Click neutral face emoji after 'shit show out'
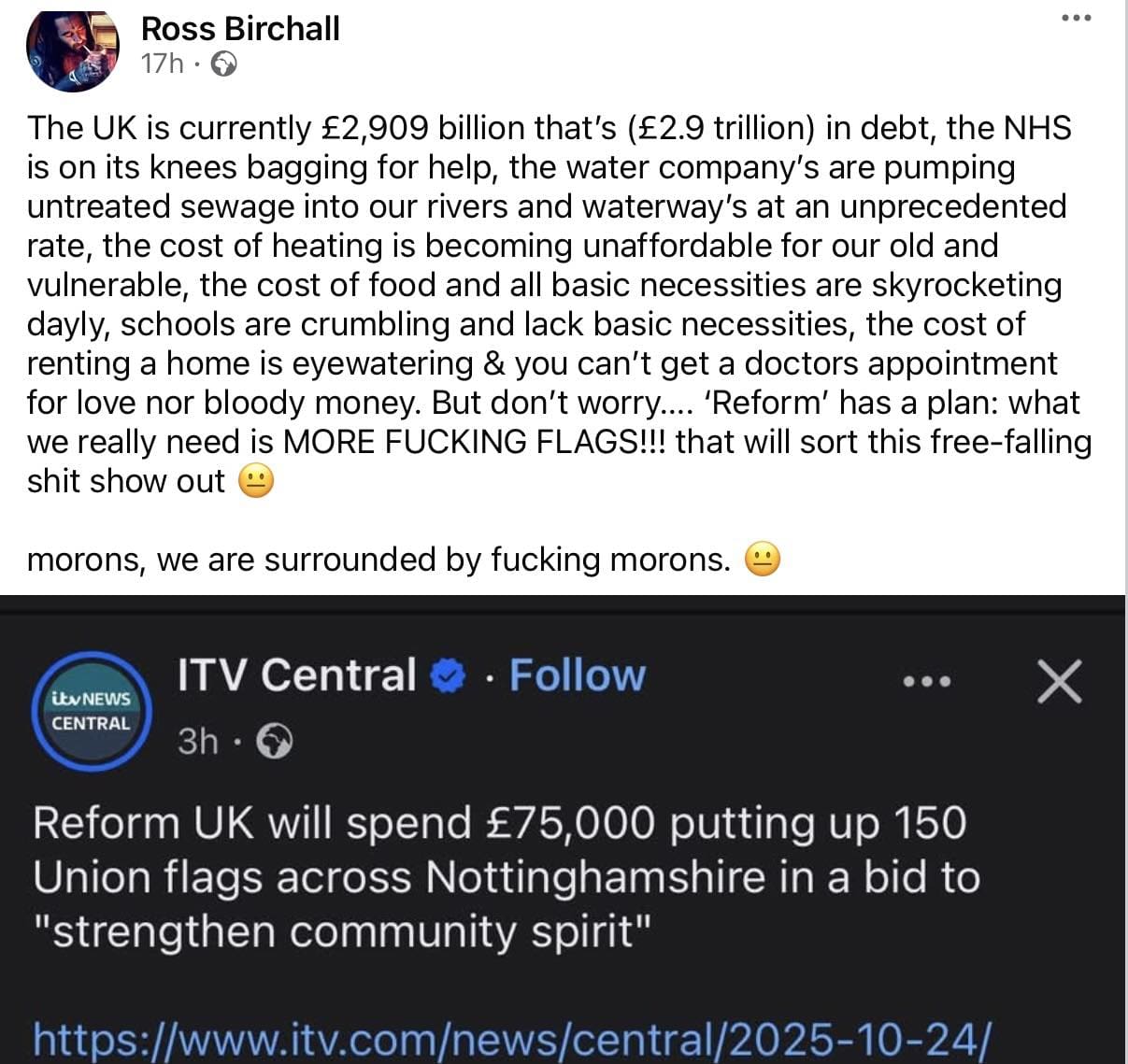The width and height of the screenshot is (1128, 1064). [x=256, y=481]
